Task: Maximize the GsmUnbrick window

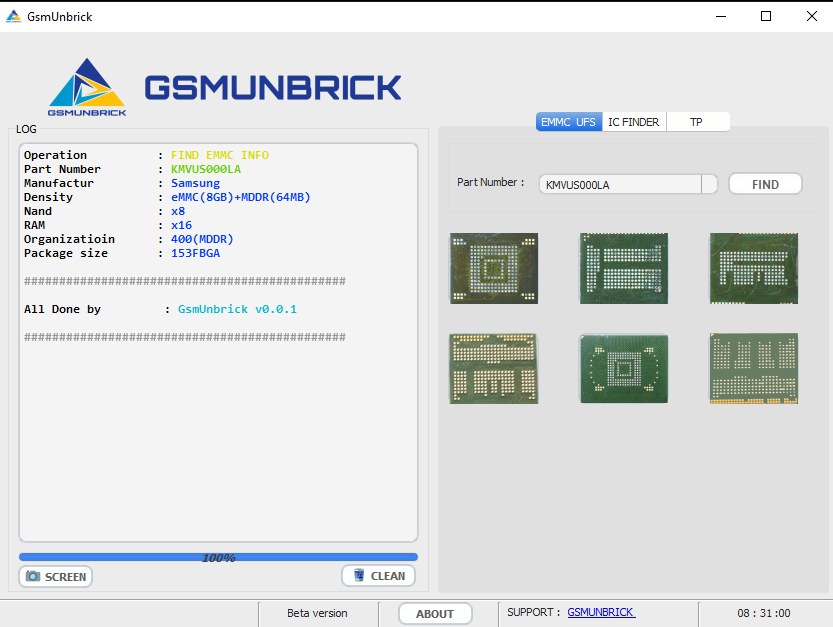Action: (766, 16)
